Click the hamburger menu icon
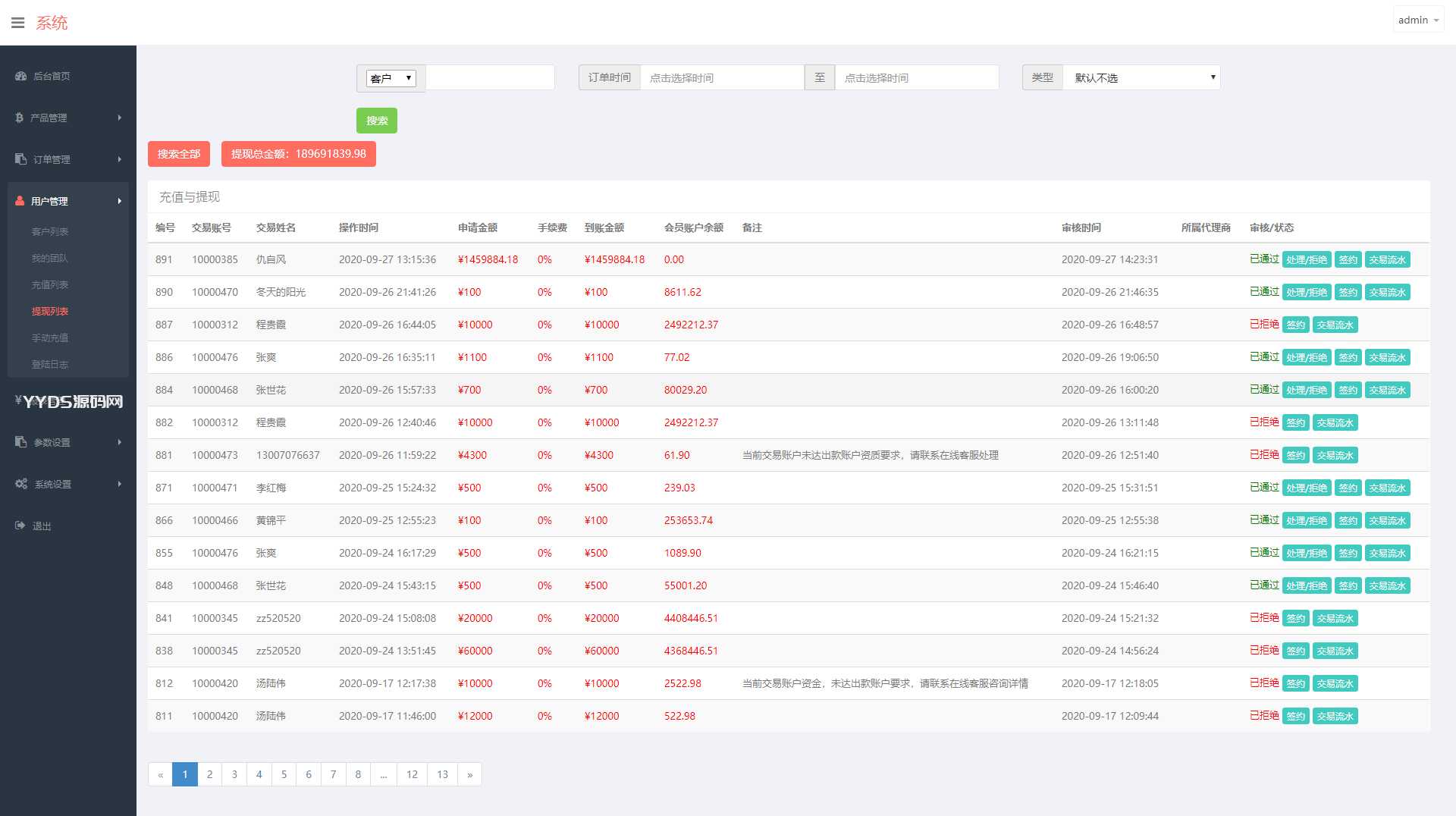Image resolution: width=1456 pixels, height=816 pixels. pyautogui.click(x=17, y=23)
